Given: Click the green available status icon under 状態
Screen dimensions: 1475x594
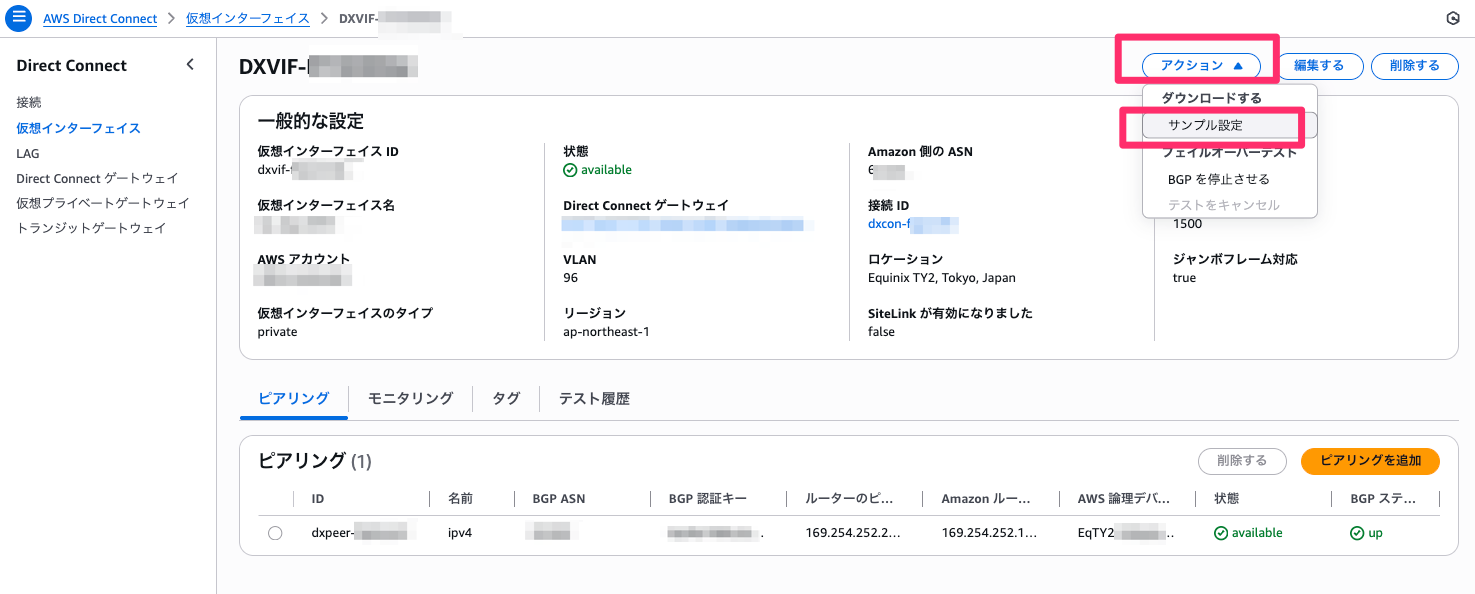Looking at the screenshot, I should [570, 170].
